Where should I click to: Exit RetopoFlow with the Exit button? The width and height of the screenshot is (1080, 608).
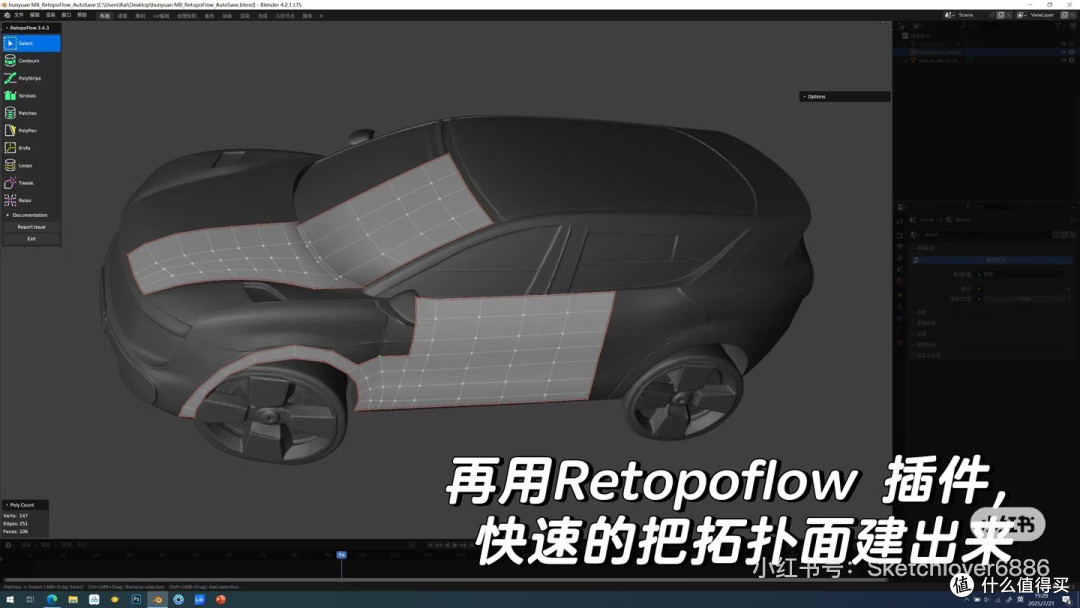click(32, 239)
